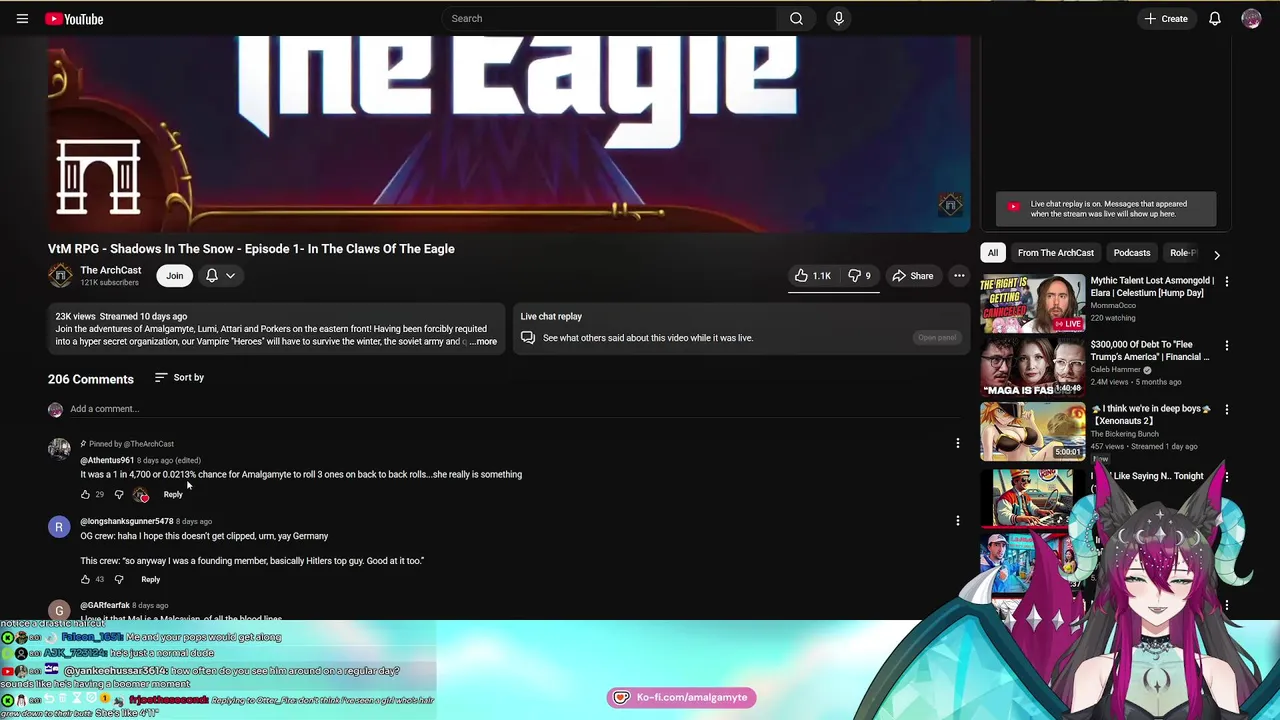Open @Athentus961 commenter profile
1280x720 pixels.
coord(107,460)
